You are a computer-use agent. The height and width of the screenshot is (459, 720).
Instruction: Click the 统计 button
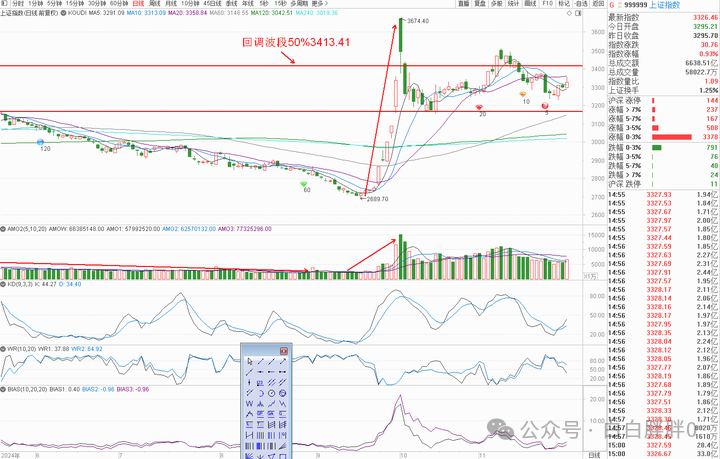513,4
